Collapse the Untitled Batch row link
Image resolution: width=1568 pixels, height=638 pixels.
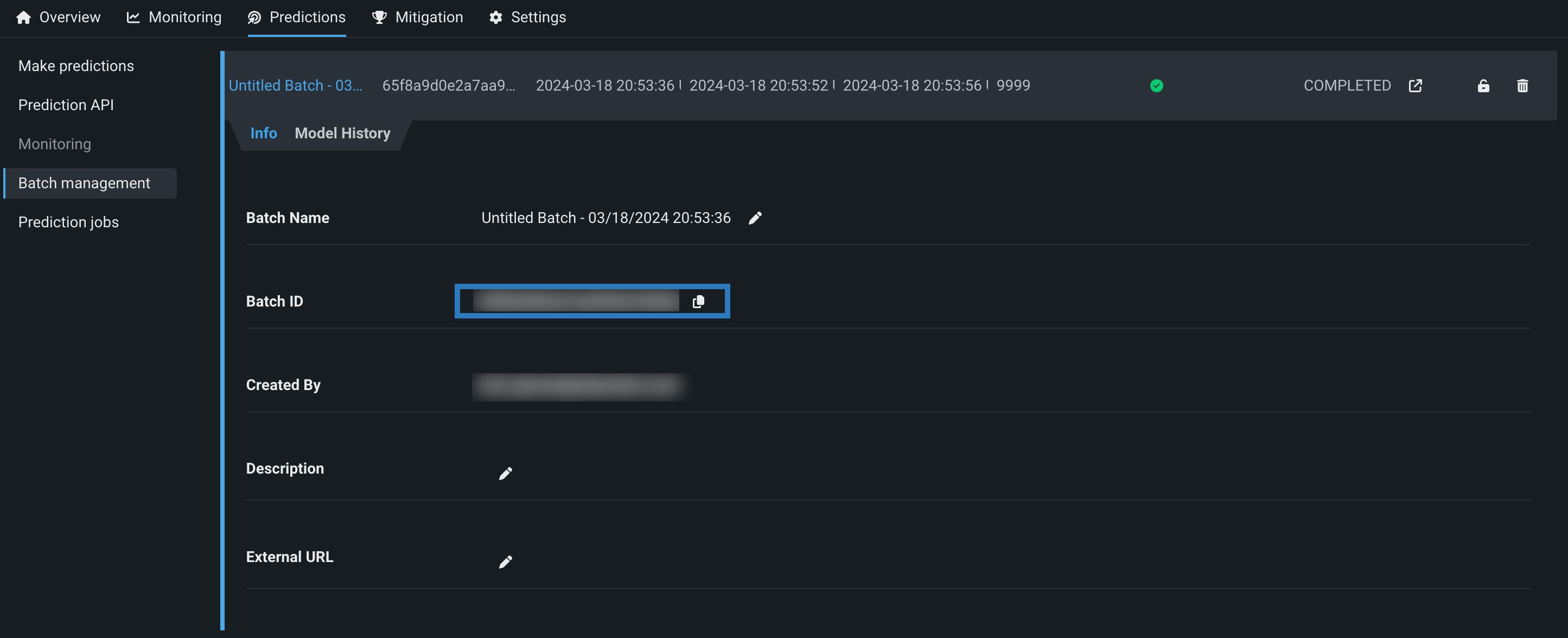coord(295,86)
